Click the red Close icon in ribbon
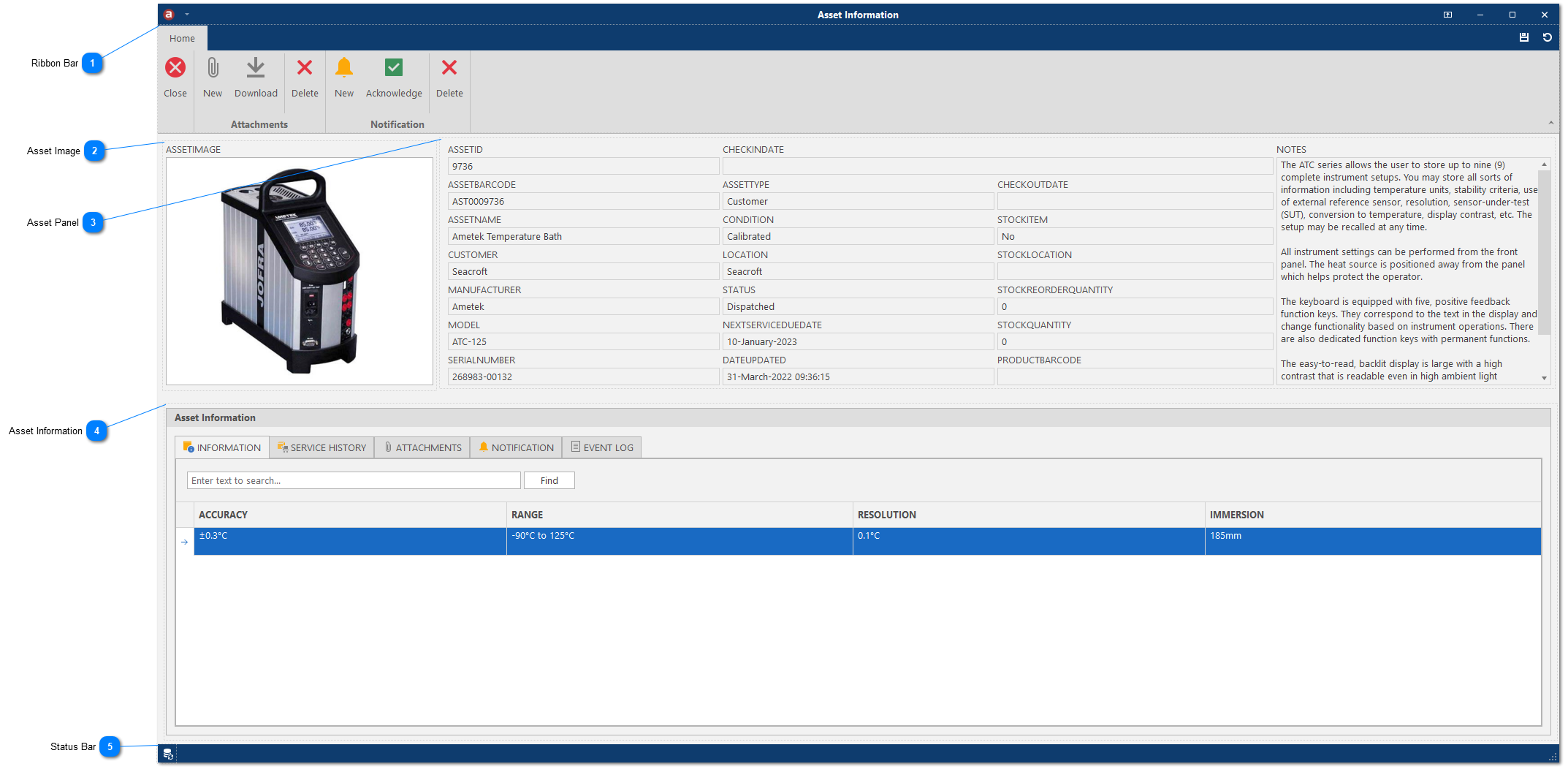Viewport: 1568px width, 772px height. point(175,68)
